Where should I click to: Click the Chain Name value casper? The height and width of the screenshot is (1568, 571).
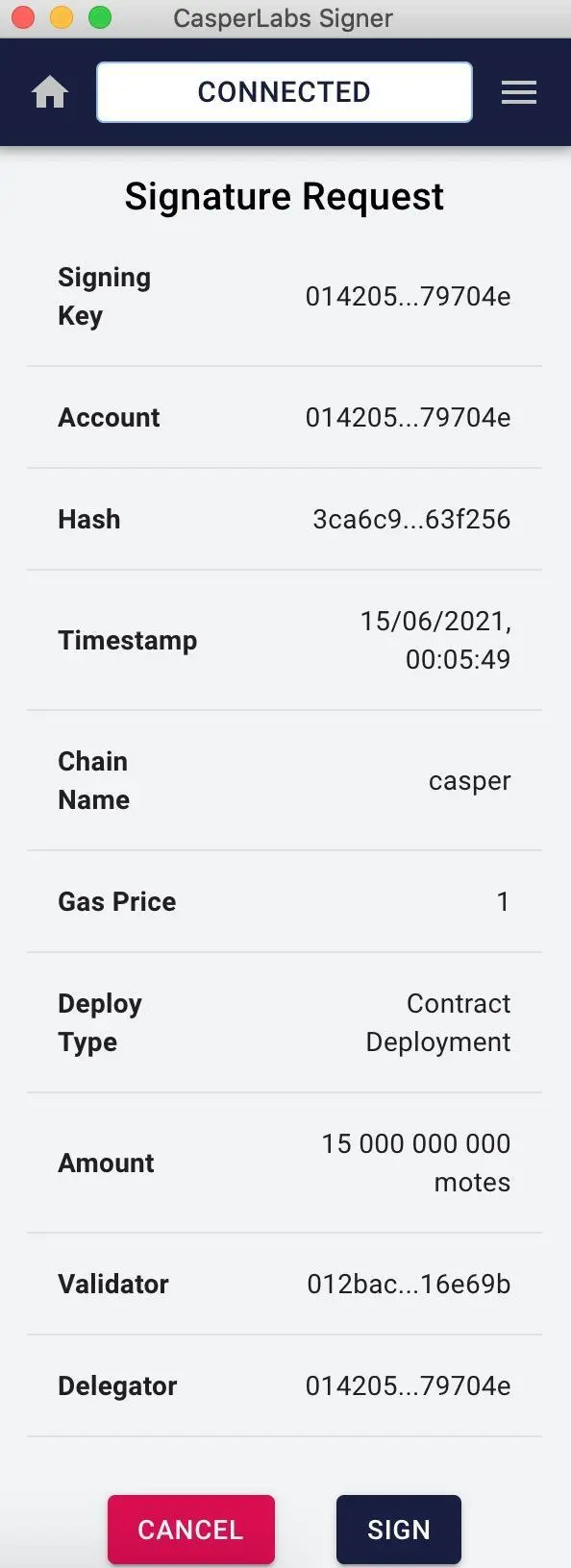click(469, 780)
